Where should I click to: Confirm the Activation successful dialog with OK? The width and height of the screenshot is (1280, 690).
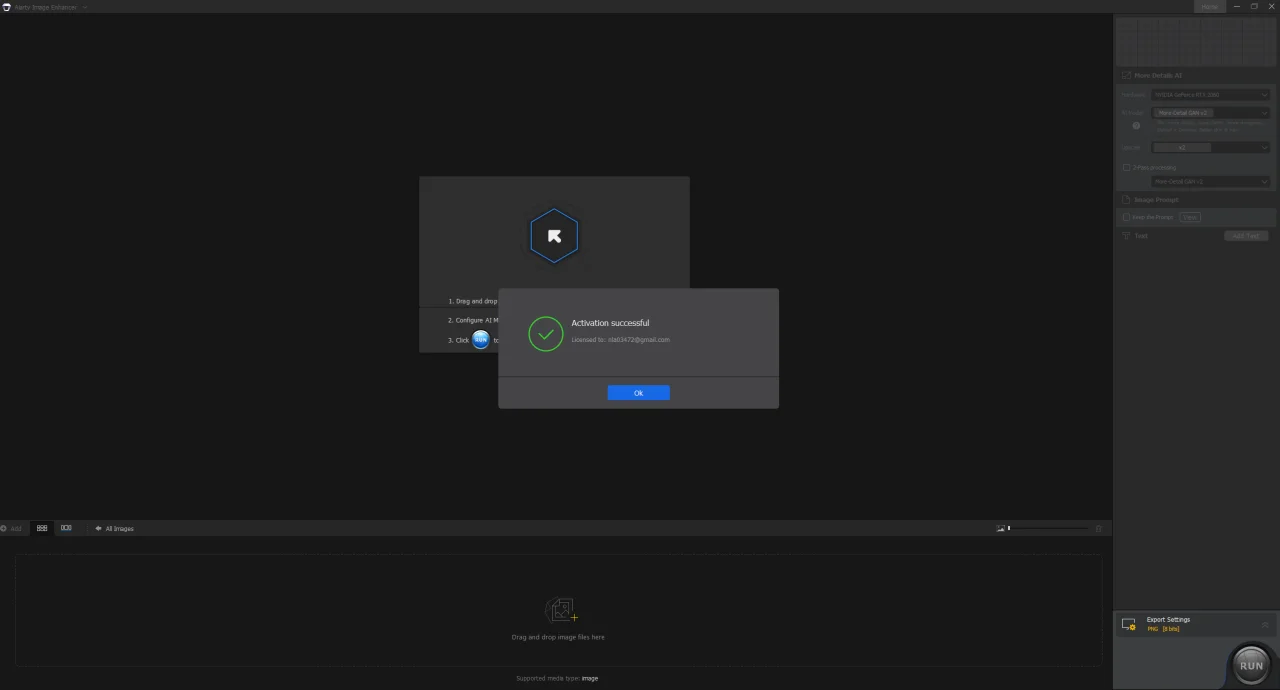pyautogui.click(x=638, y=393)
